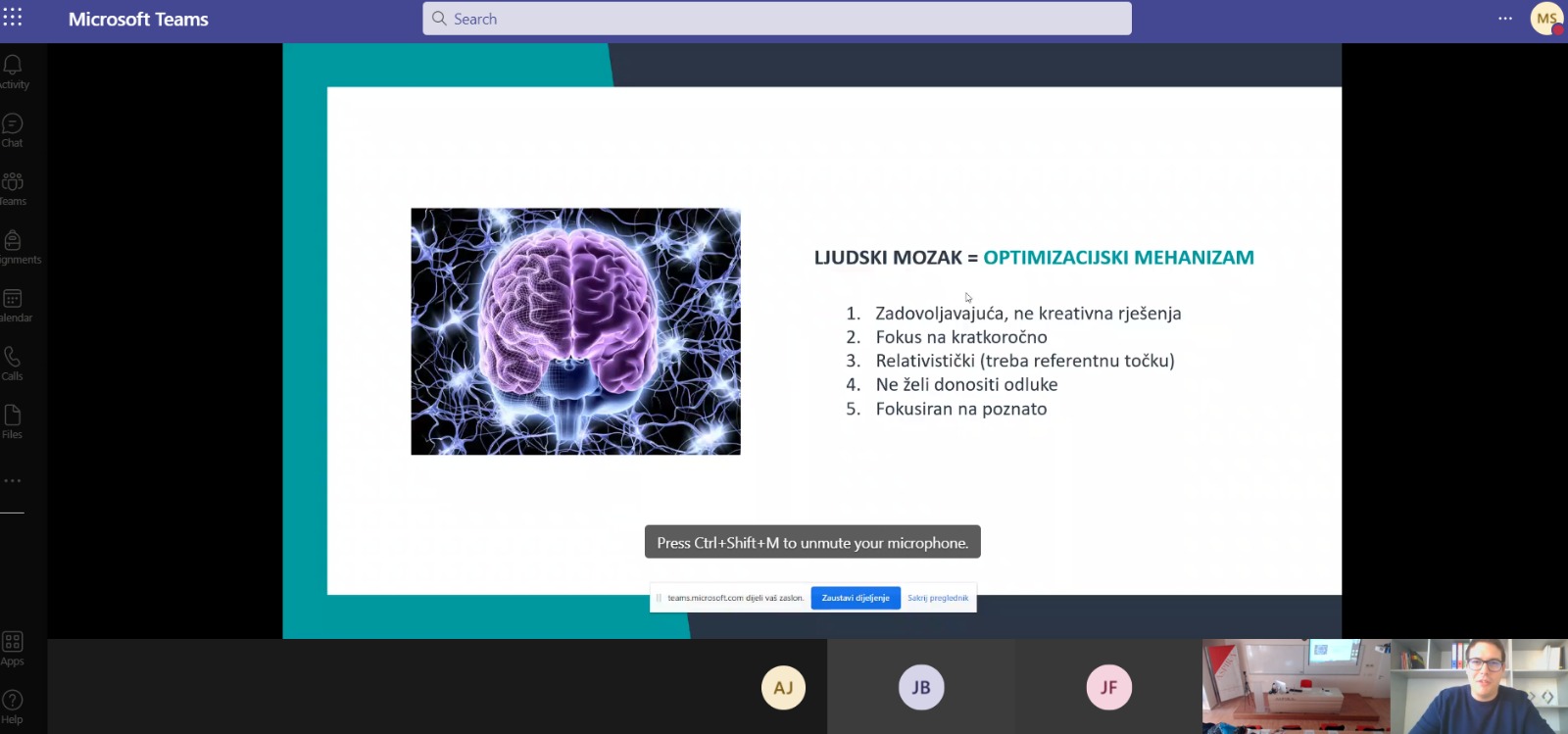Image resolution: width=1568 pixels, height=734 pixels.
Task: Open the Files section
Action: (x=13, y=420)
